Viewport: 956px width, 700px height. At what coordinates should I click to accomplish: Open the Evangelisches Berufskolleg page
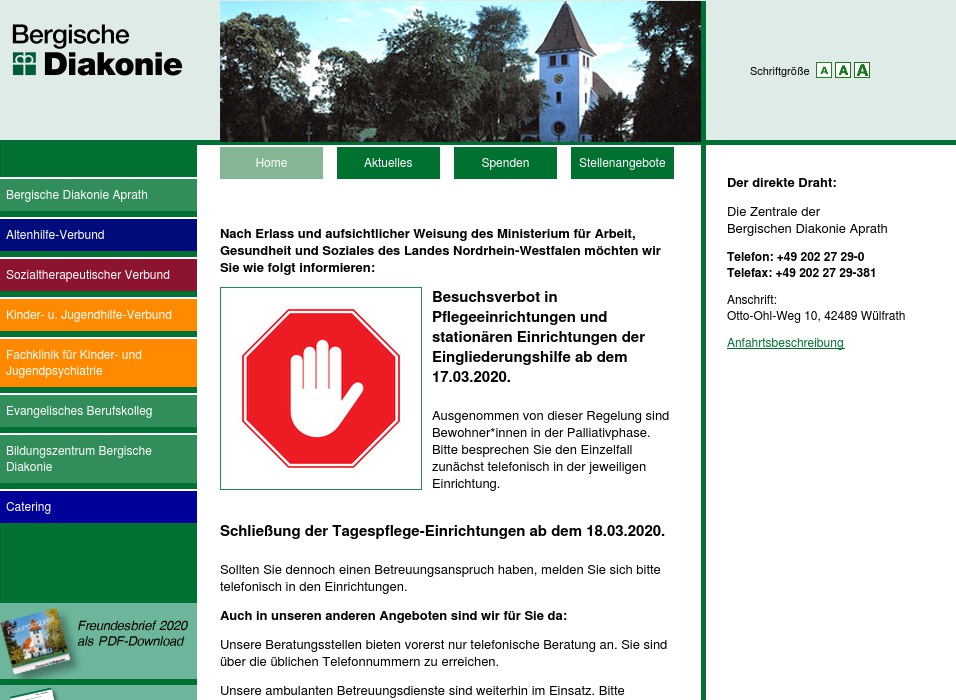[79, 411]
